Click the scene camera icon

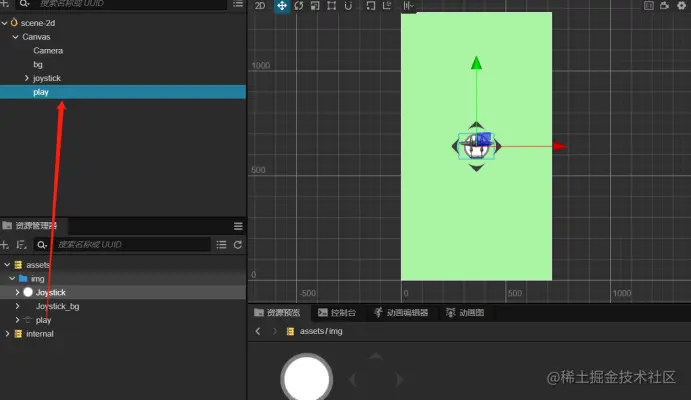tap(665, 6)
